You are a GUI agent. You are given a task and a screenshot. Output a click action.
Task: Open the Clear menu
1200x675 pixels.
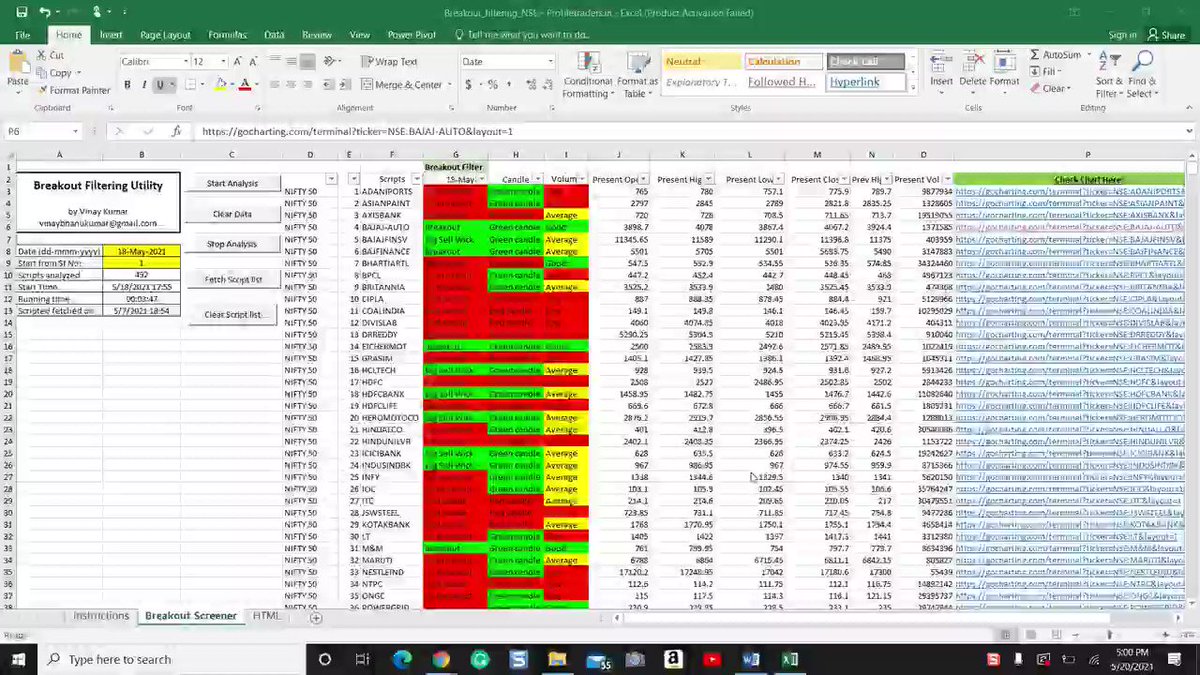pos(1049,89)
